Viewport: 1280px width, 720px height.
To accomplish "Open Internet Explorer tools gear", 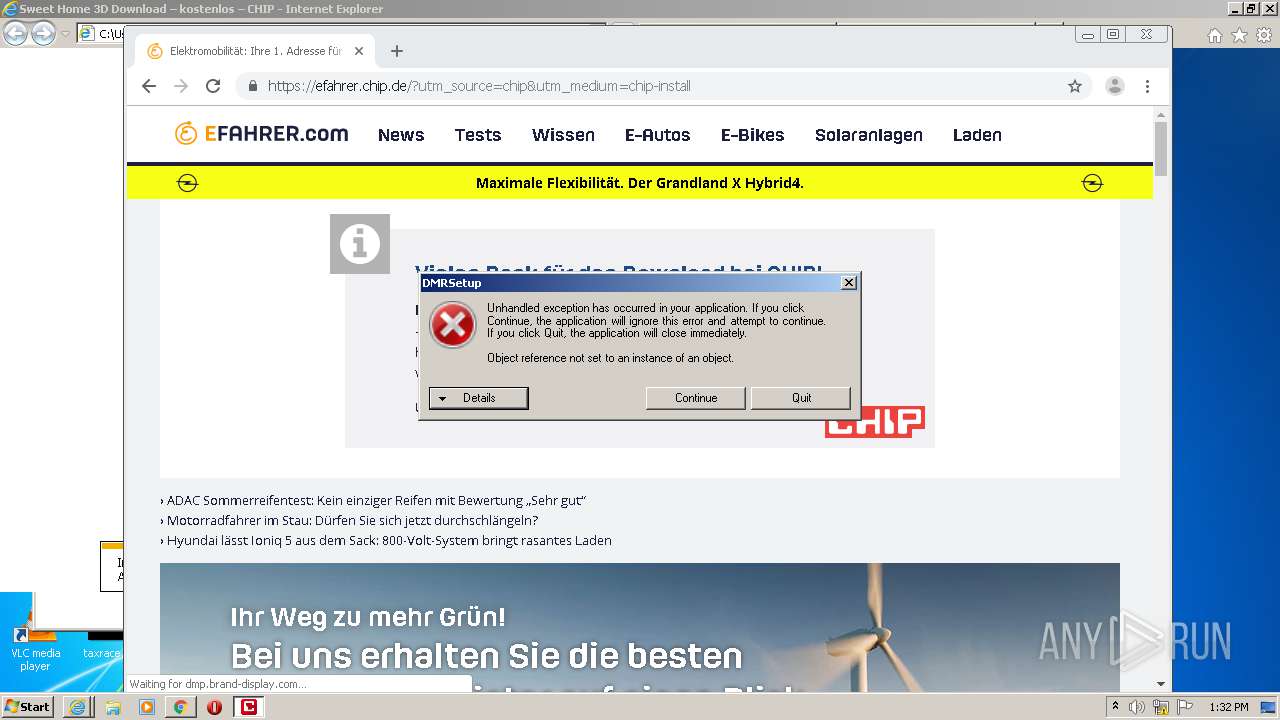I will [1262, 35].
